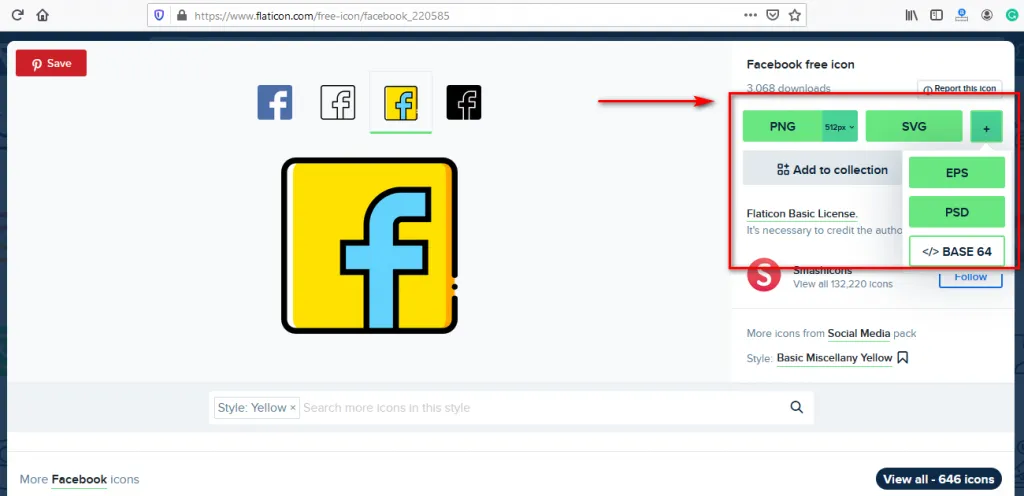Add the icon to collection
1024x496 pixels.
(823, 170)
